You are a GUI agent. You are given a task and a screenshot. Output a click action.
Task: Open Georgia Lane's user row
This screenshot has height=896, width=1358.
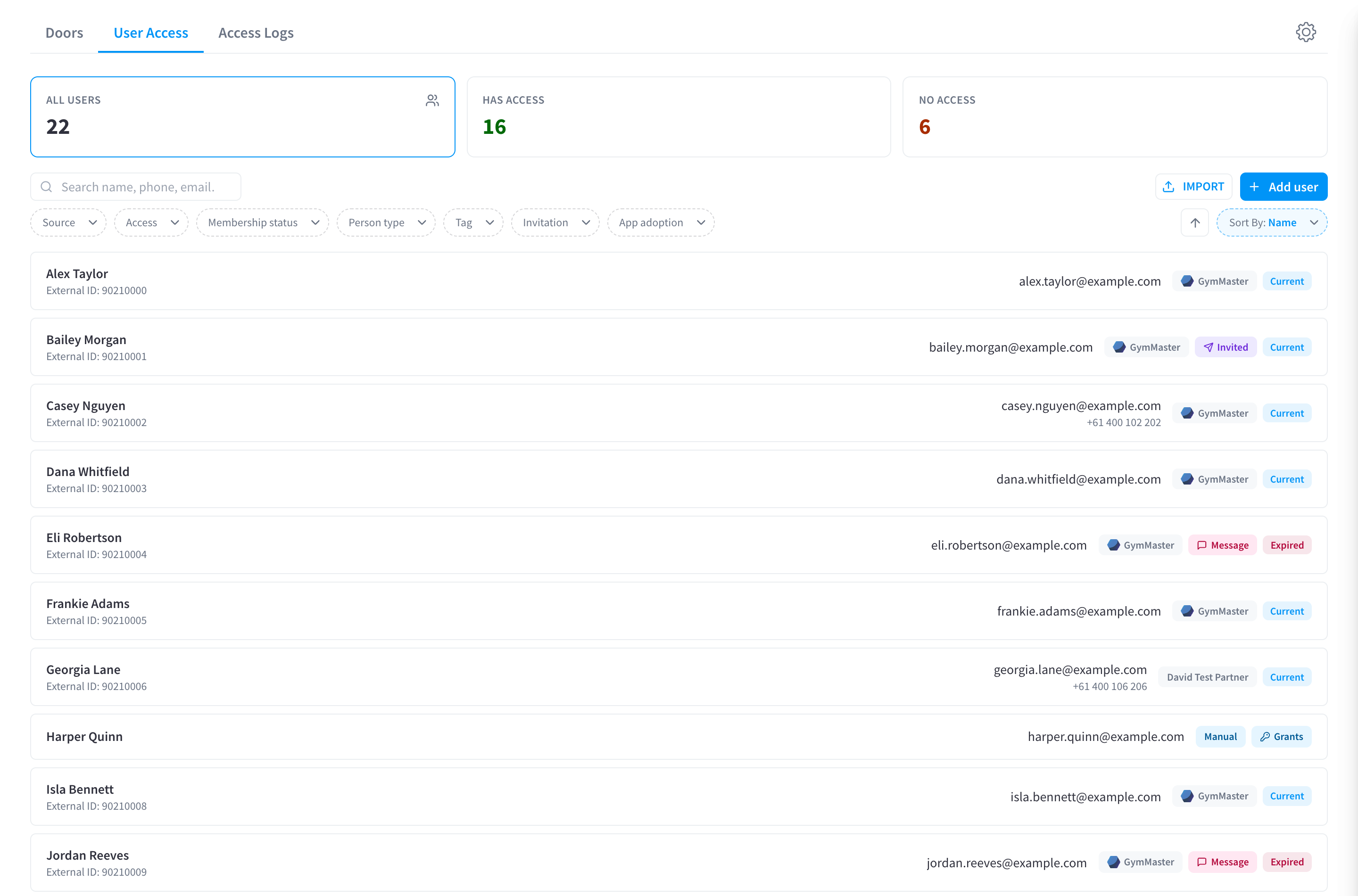tap(679, 677)
